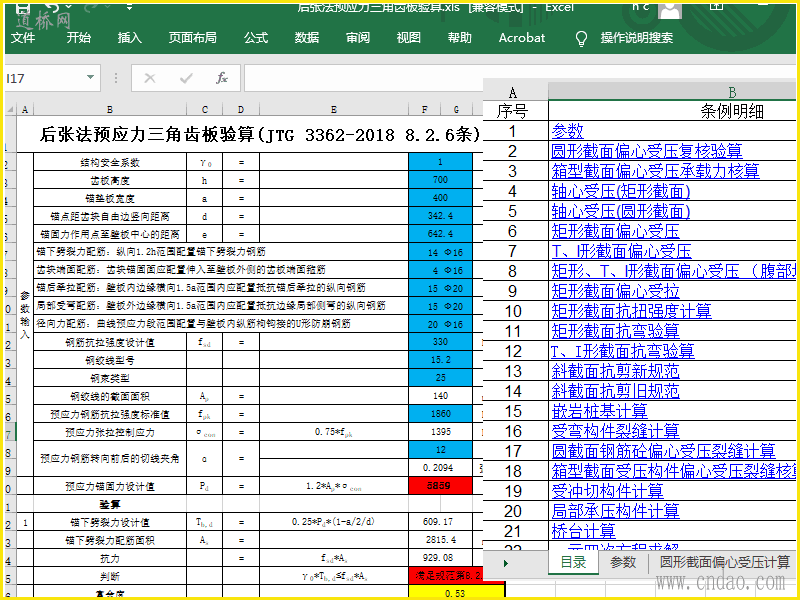The image size is (800, 600).
Task: Select the 序号 header cell
Action: click(513, 111)
